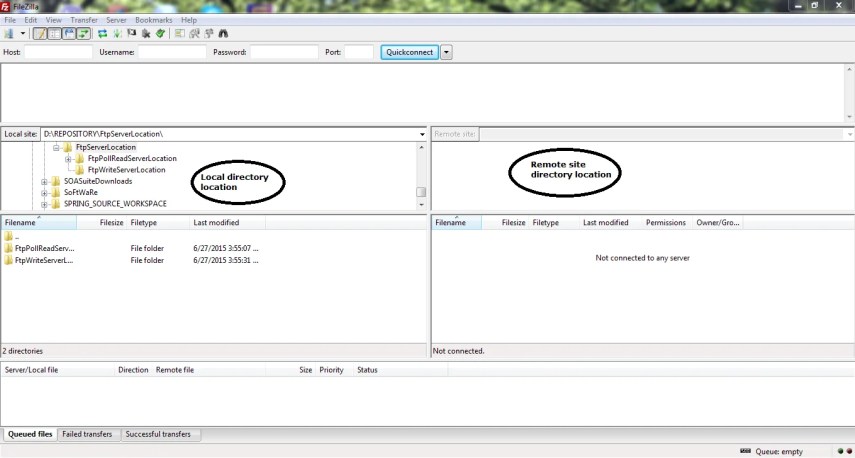
Task: Select SOASuiteDownloads folder in tree
Action: click(98, 181)
